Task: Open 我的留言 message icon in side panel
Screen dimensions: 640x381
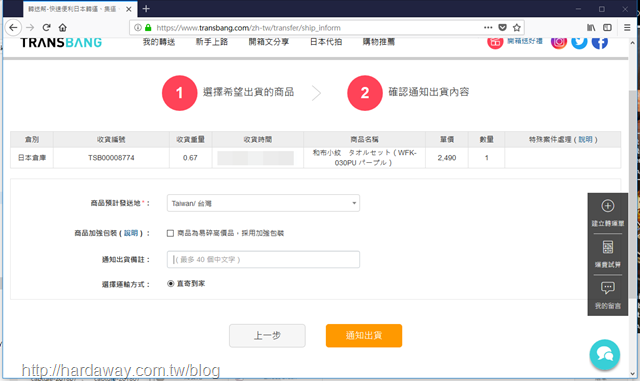Action: (x=608, y=288)
